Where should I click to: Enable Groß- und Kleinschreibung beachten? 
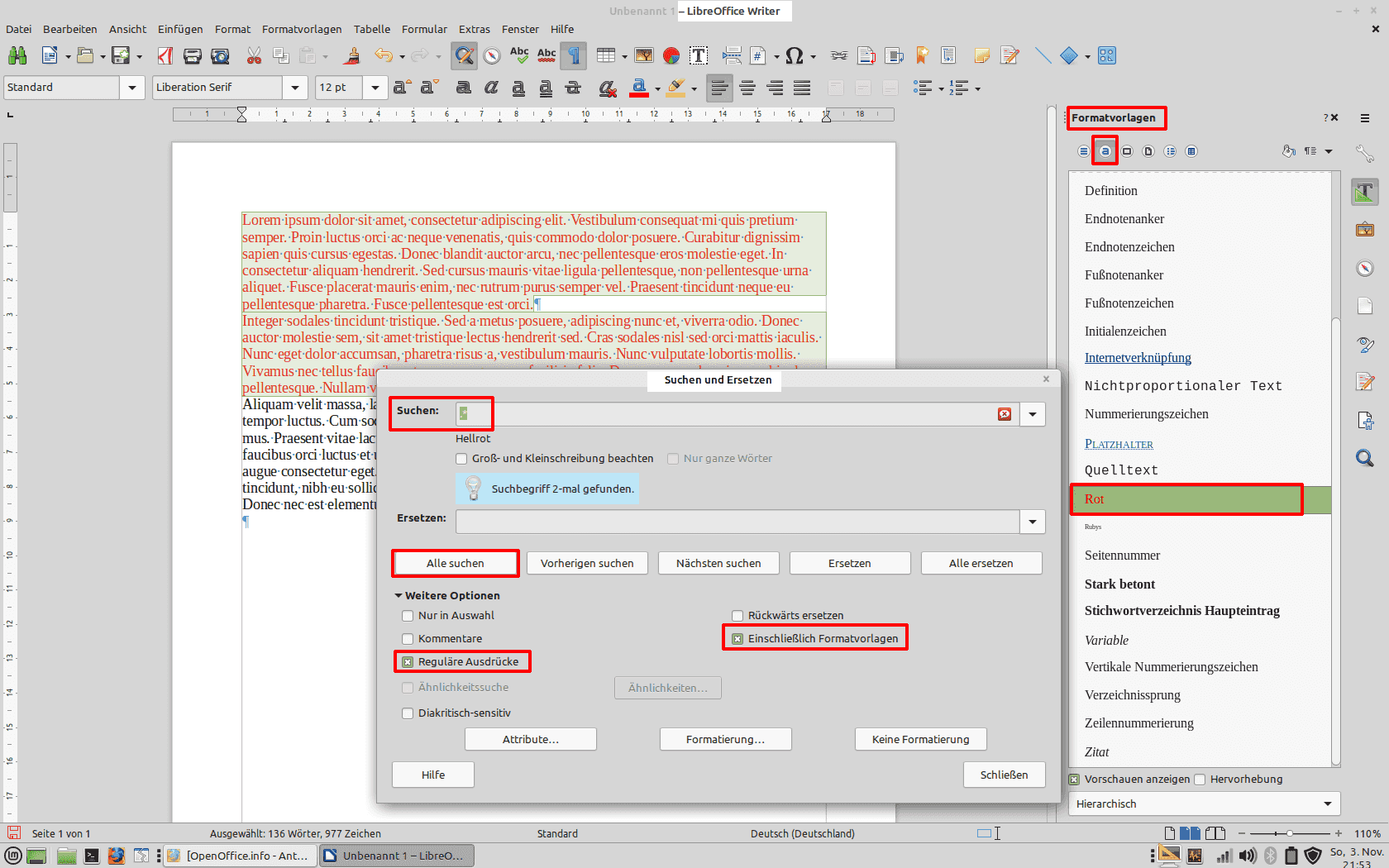coord(461,459)
